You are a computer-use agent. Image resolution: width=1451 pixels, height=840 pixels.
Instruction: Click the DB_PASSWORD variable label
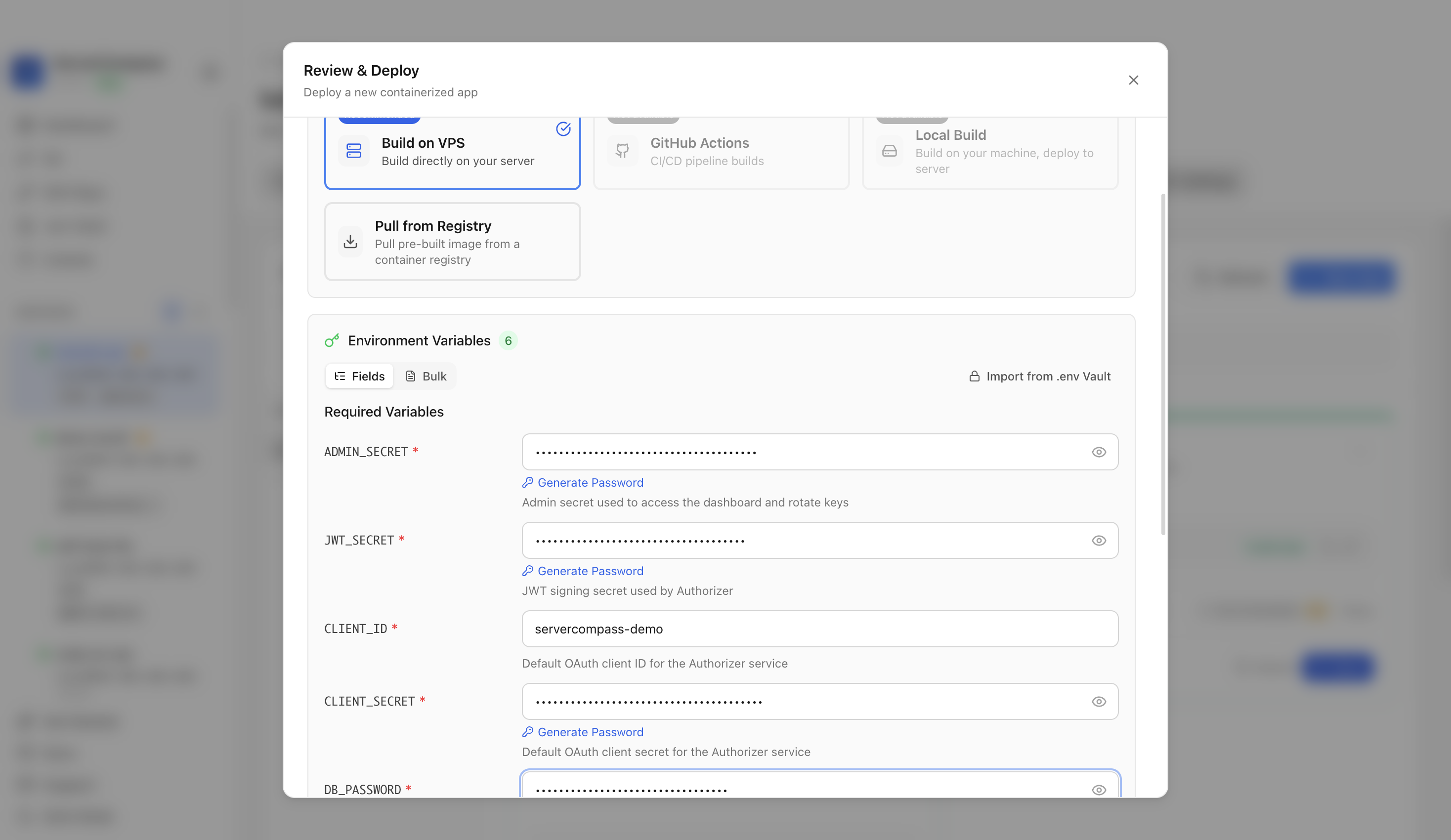(363, 789)
